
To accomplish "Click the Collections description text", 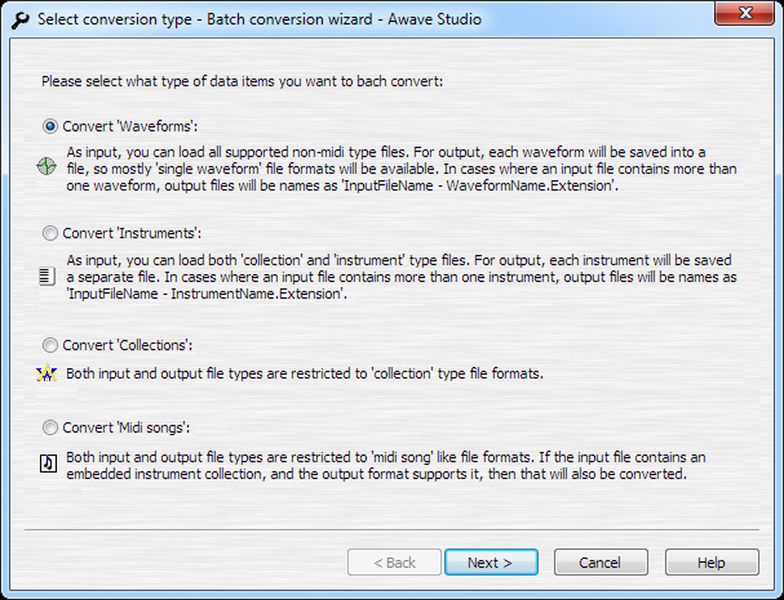I will point(304,374).
